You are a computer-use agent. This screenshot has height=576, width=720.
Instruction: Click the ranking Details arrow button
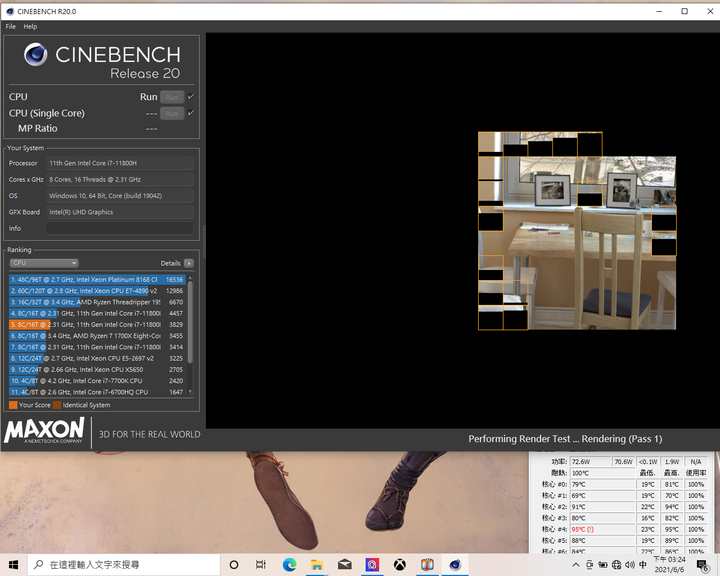189,263
